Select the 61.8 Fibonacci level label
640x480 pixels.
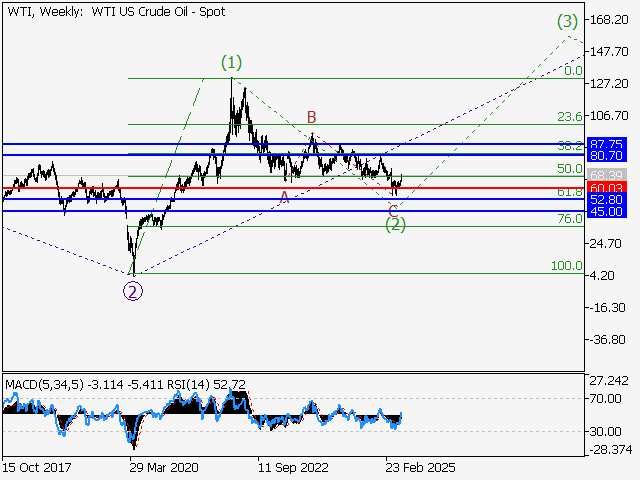[570, 191]
